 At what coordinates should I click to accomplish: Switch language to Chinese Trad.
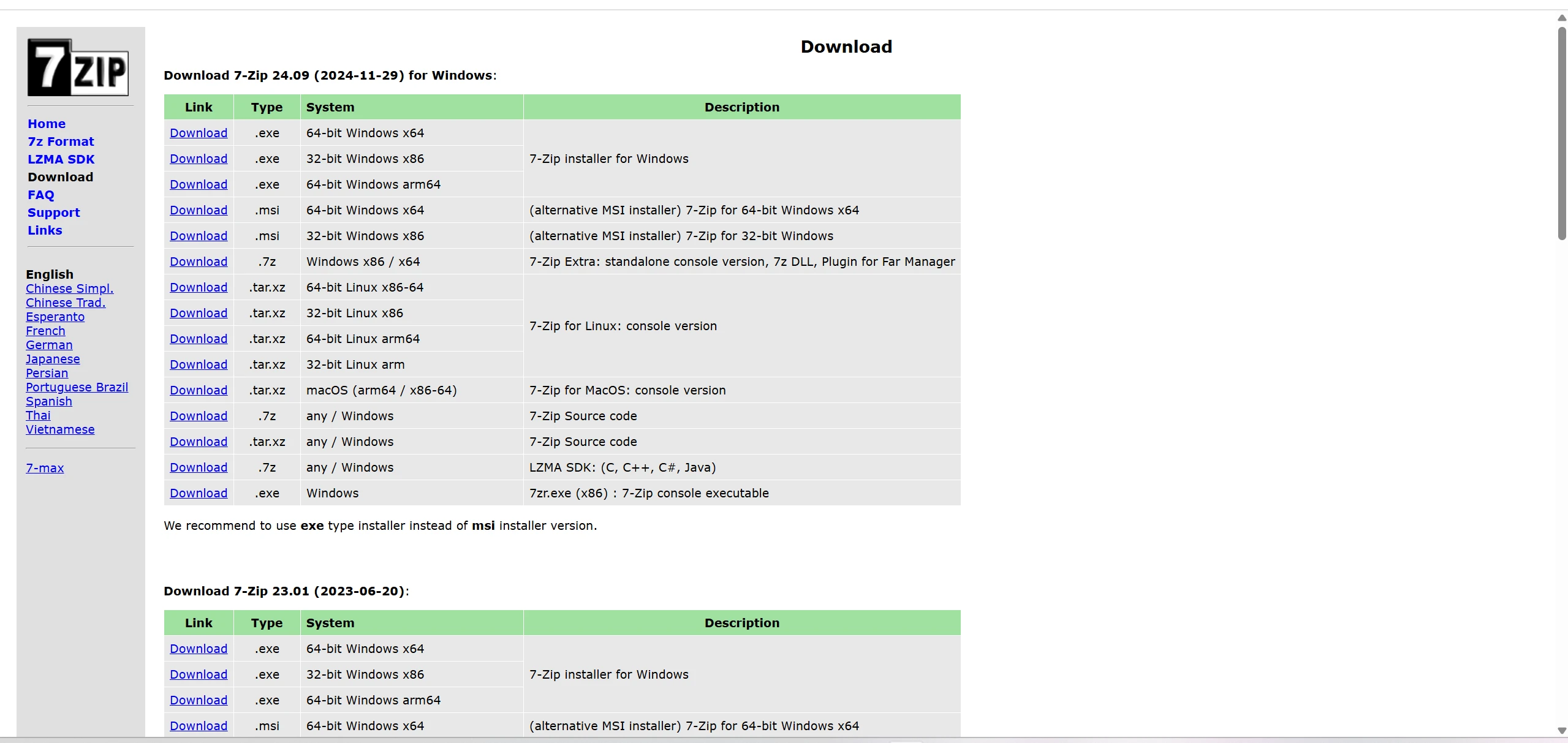(66, 303)
